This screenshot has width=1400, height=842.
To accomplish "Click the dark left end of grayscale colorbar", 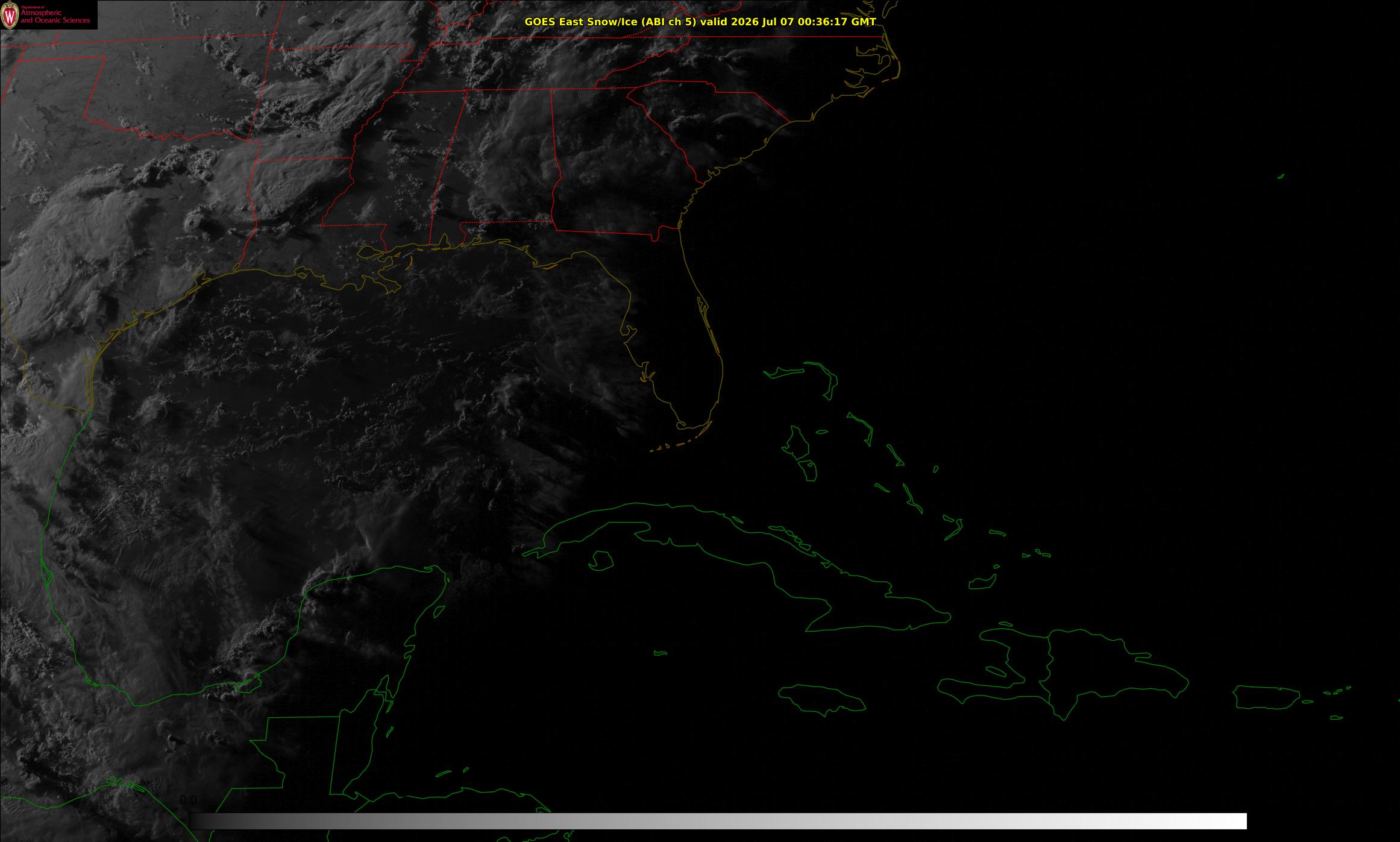I will click(199, 821).
